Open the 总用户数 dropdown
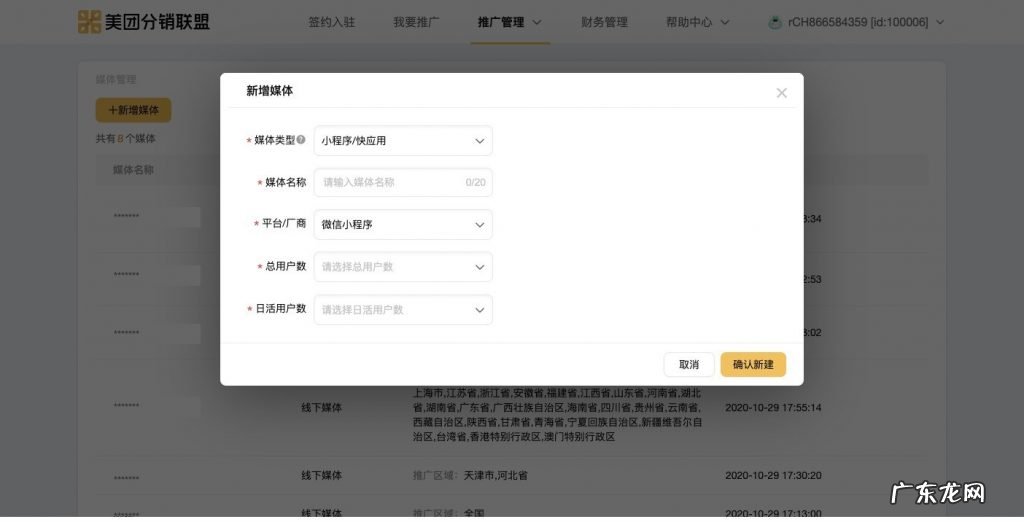The height and width of the screenshot is (522, 1024). [x=403, y=267]
